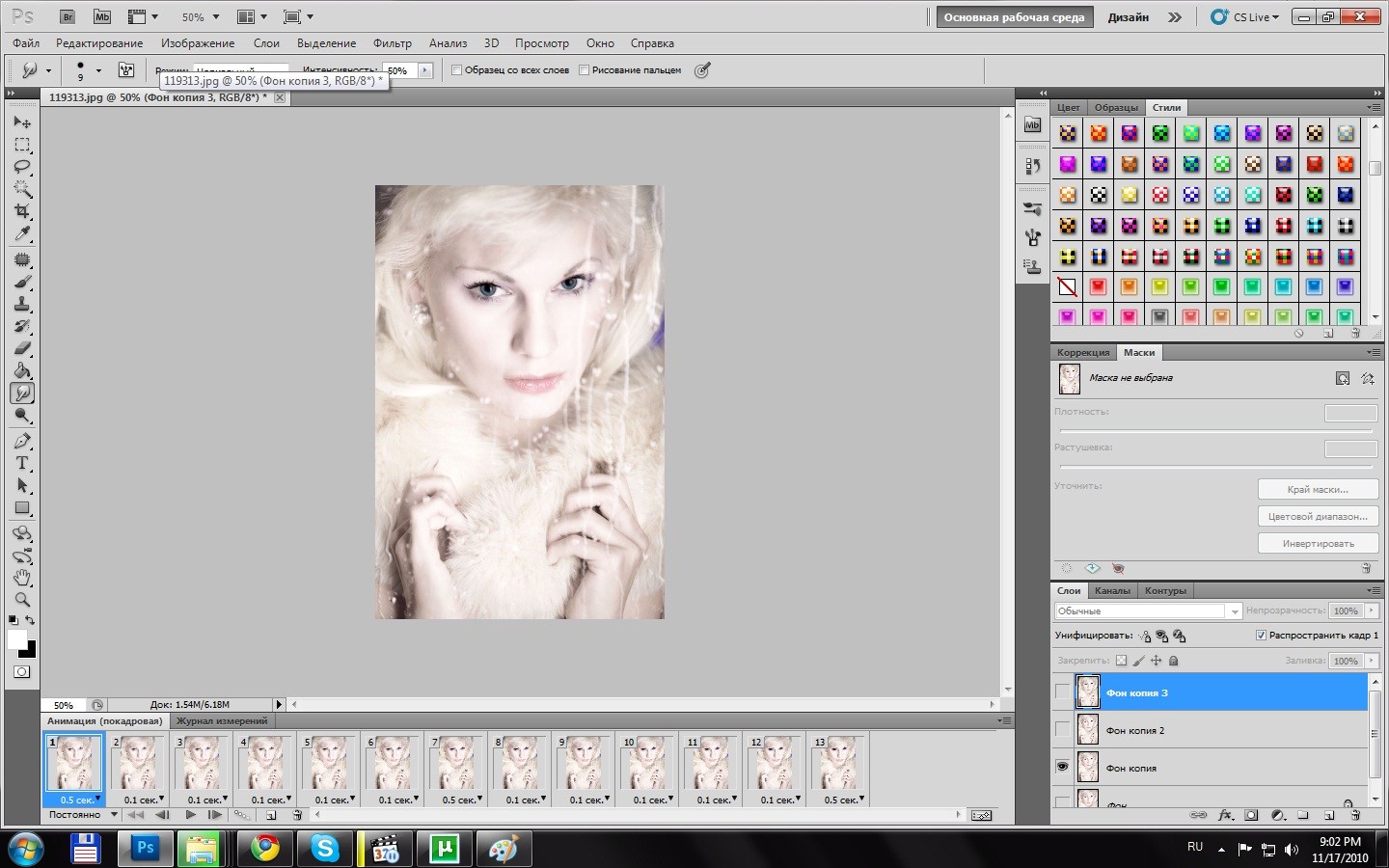This screenshot has height=868, width=1389.
Task: Toggle Quick Mask mode
Action: pos(21,671)
